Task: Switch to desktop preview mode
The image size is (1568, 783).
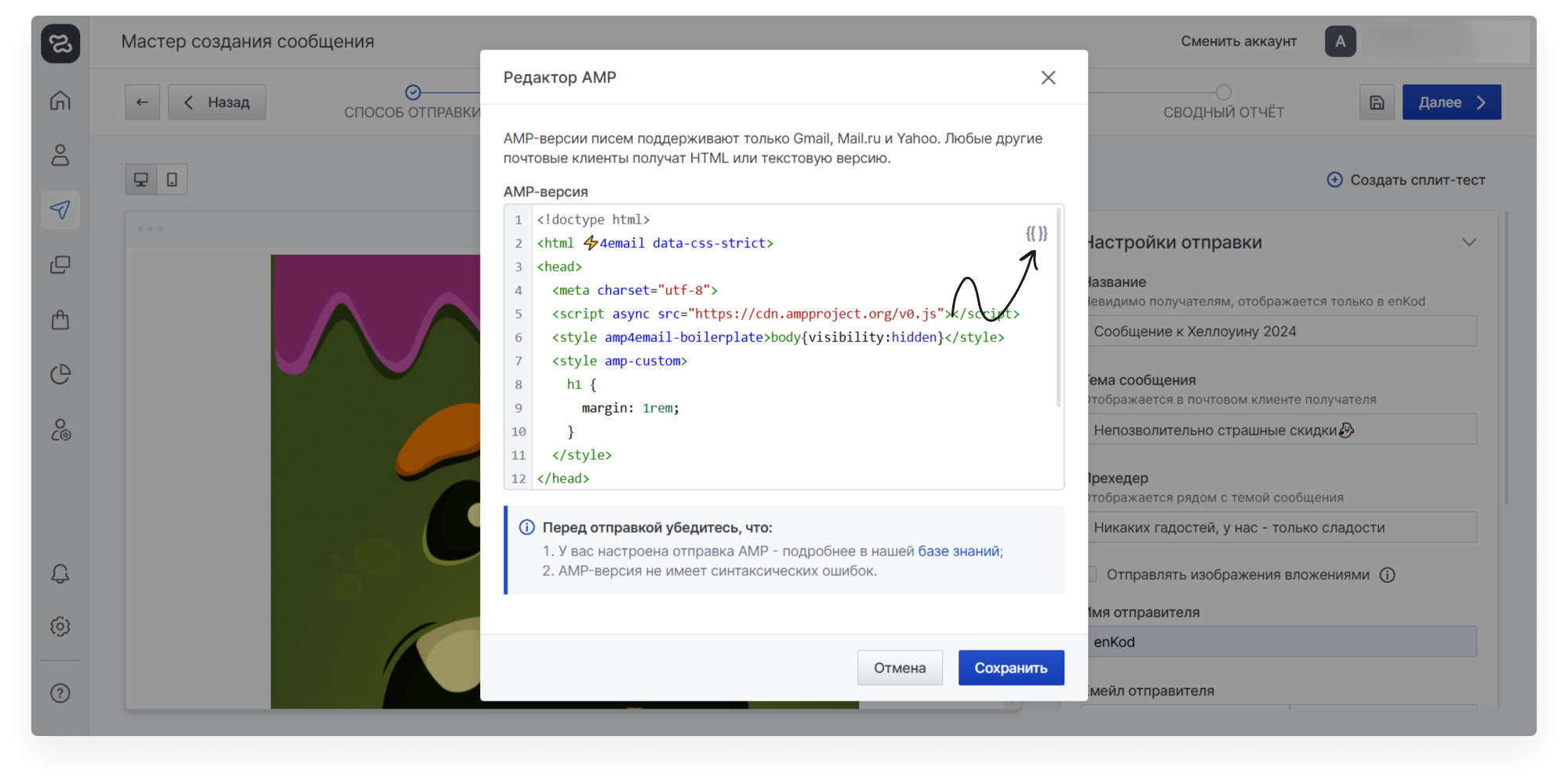Action: click(141, 180)
